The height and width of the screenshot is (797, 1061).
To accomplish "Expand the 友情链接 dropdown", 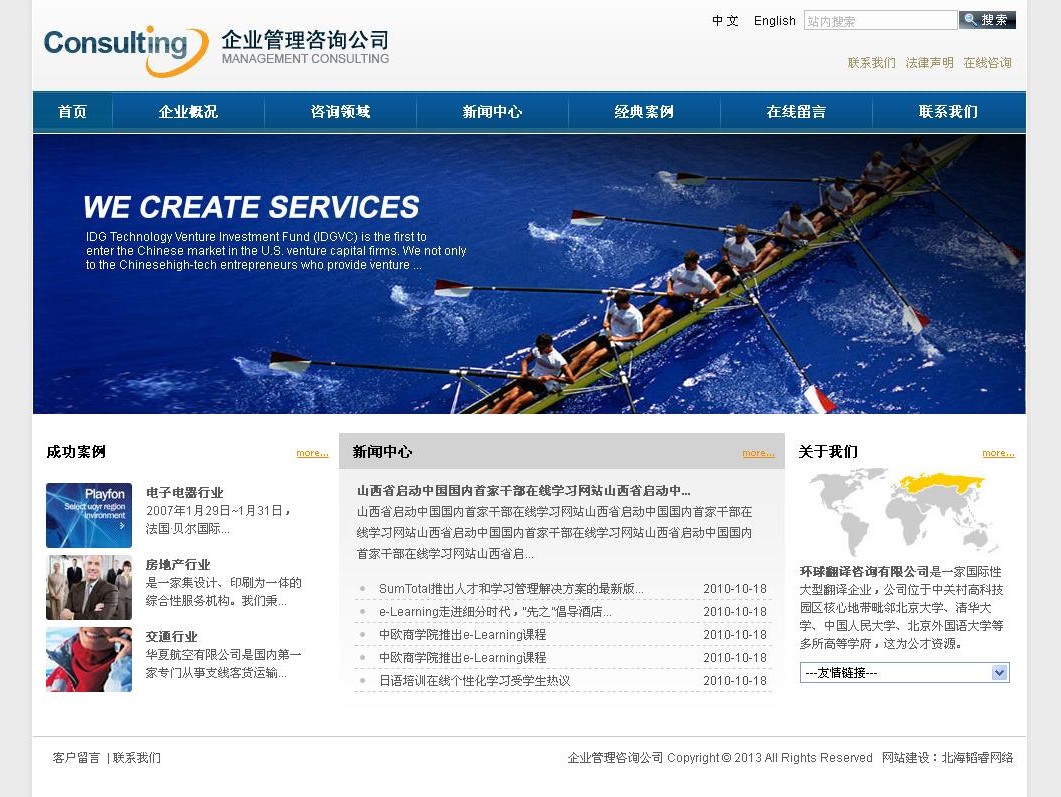I will [904, 673].
